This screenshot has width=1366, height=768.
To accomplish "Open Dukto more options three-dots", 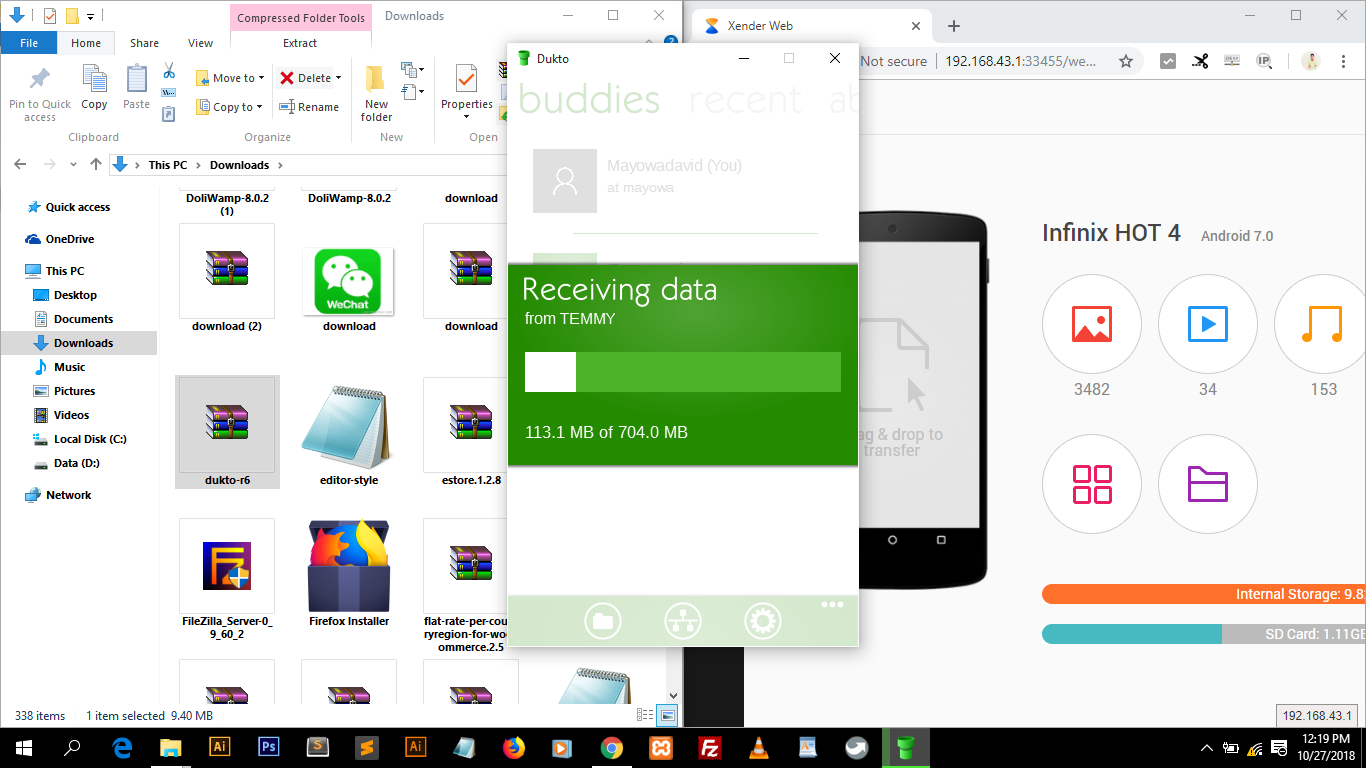I will (832, 604).
